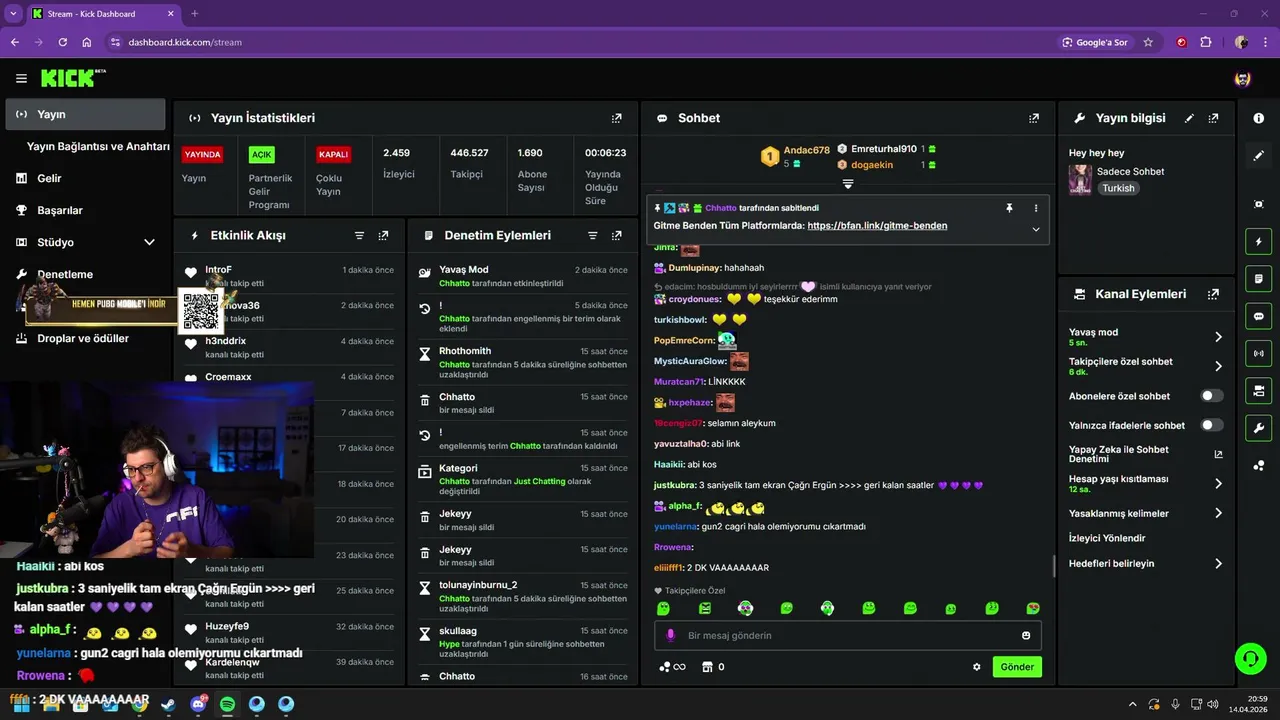The width and height of the screenshot is (1280, 720).
Task: Click the edit layout pencil in right sidebar
Action: (1258, 156)
